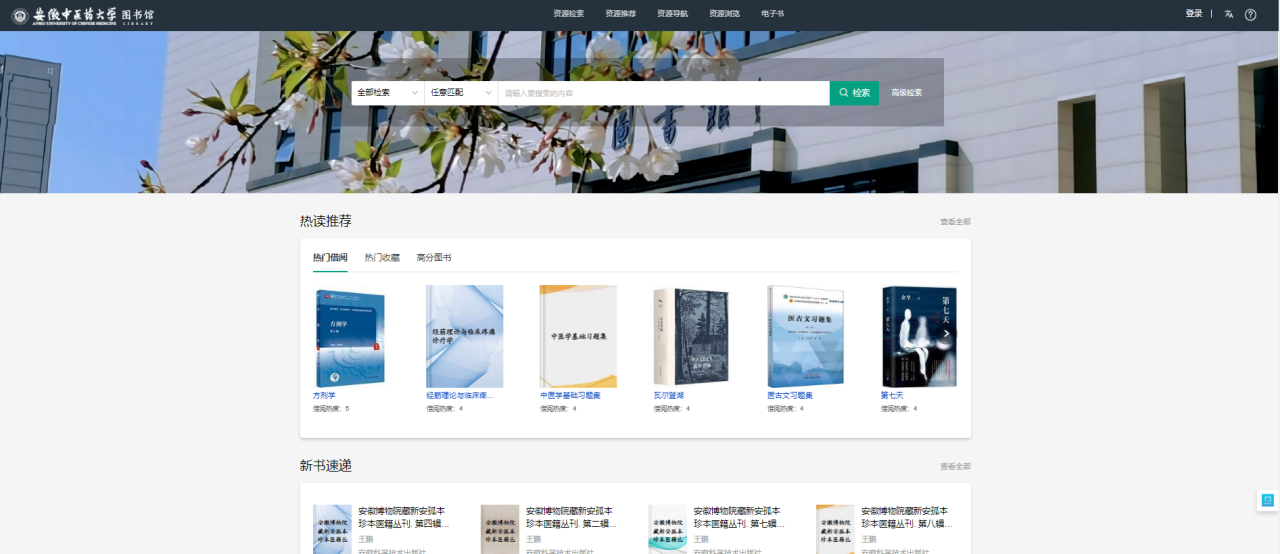Click the 中医学基础习题集 title link
The height and width of the screenshot is (554, 1280).
(570, 396)
